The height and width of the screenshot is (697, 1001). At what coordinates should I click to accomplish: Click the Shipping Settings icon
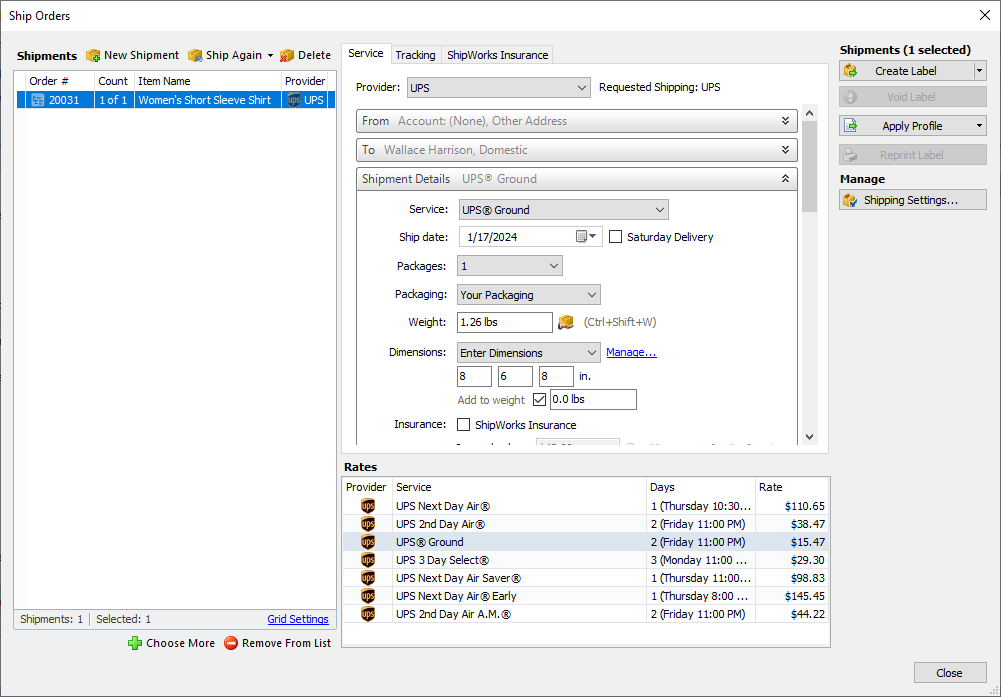[x=850, y=200]
